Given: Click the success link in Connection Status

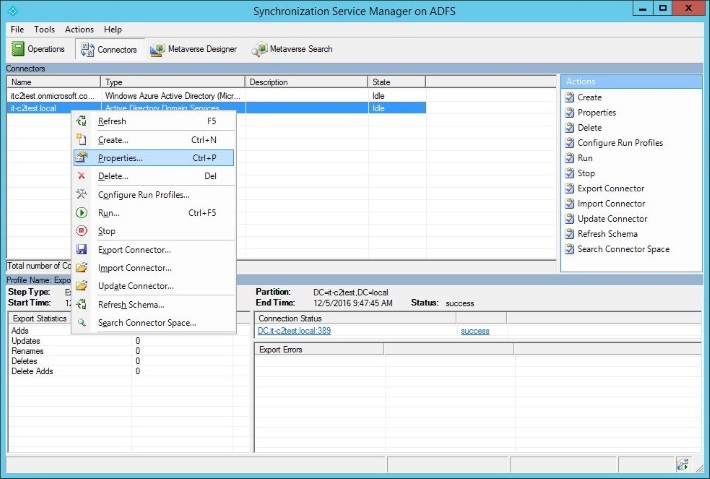Looking at the screenshot, I should click(x=475, y=331).
